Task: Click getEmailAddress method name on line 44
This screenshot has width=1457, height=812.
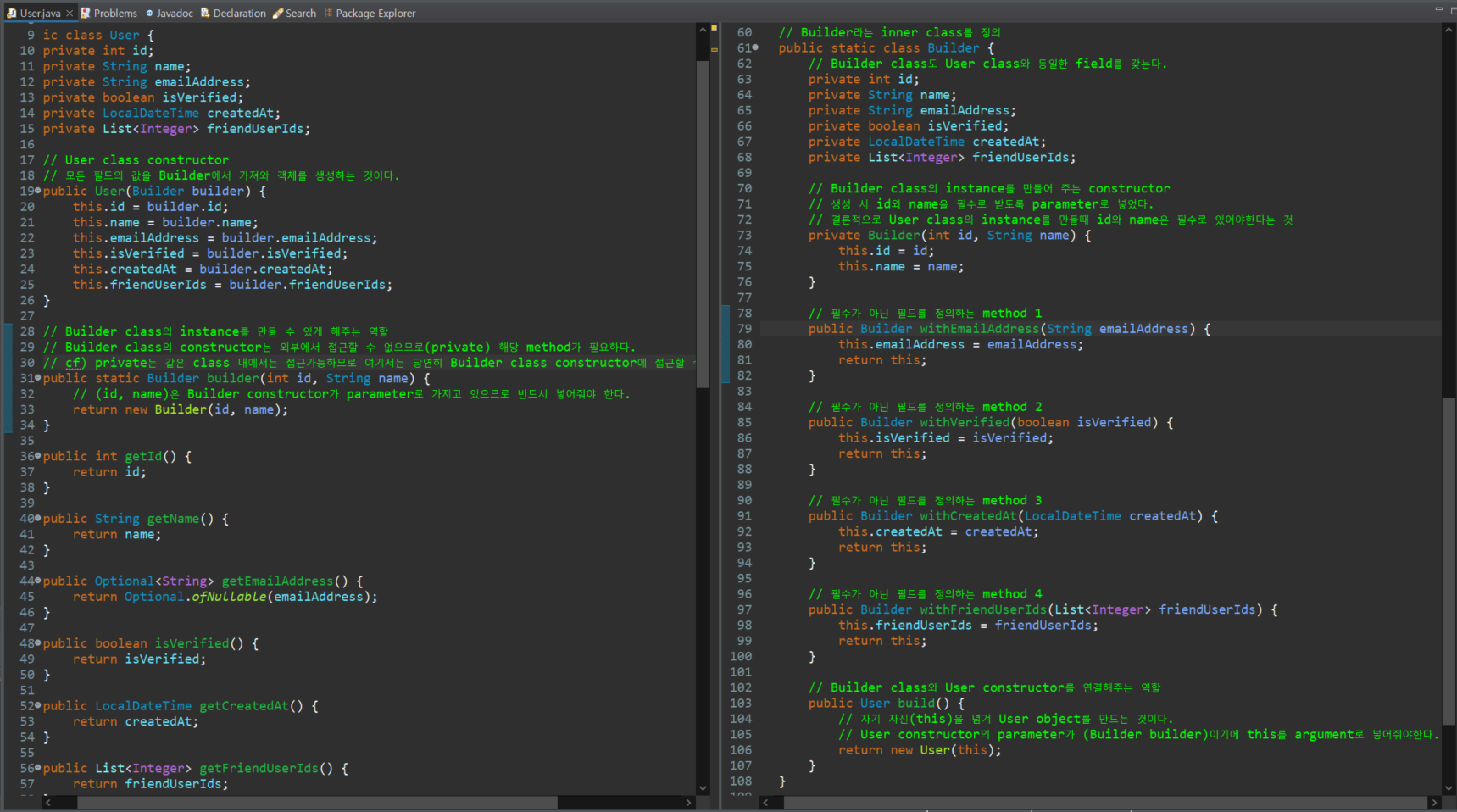Action: point(277,581)
